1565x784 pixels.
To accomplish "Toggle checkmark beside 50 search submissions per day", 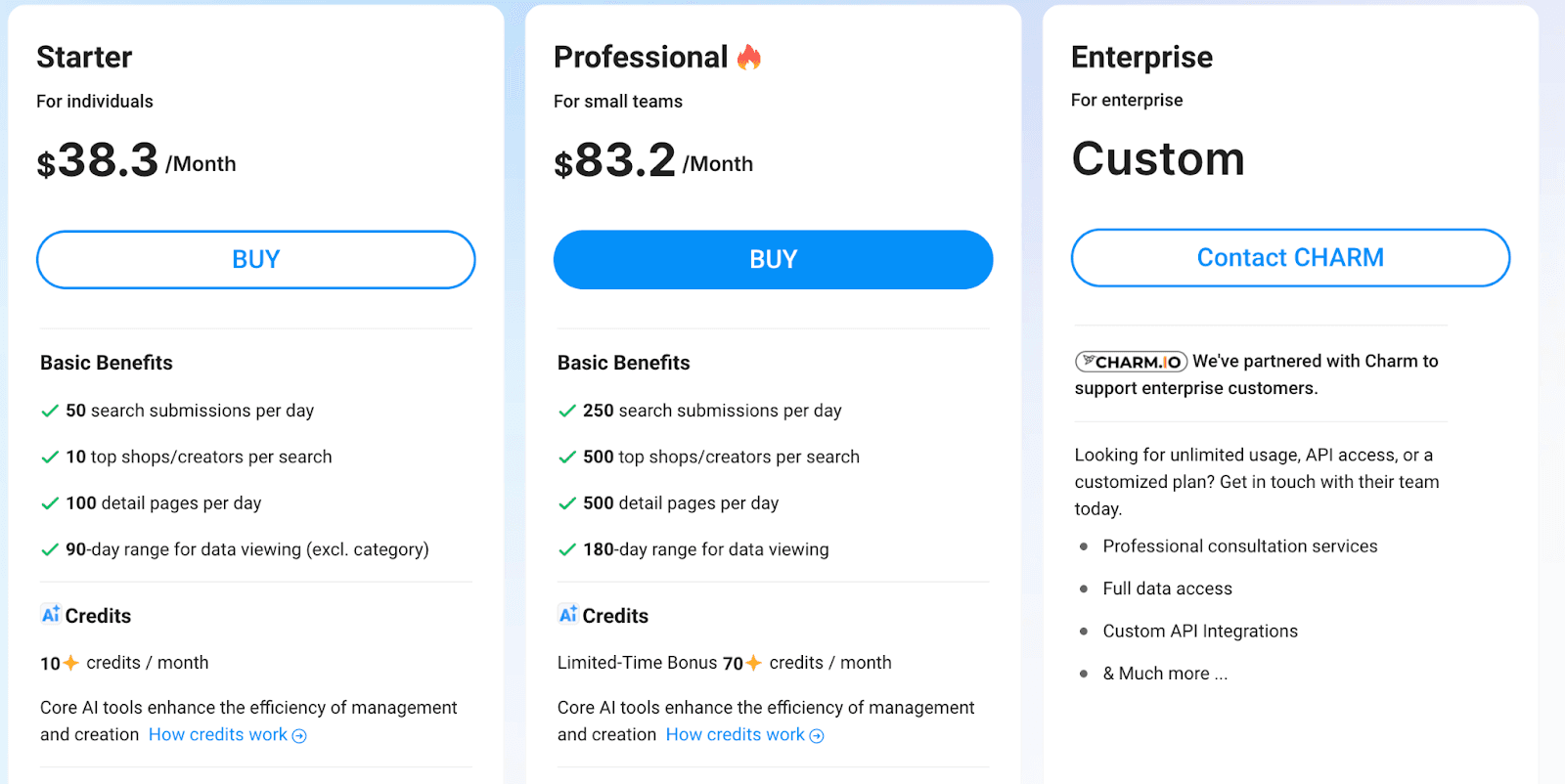I will point(50,411).
